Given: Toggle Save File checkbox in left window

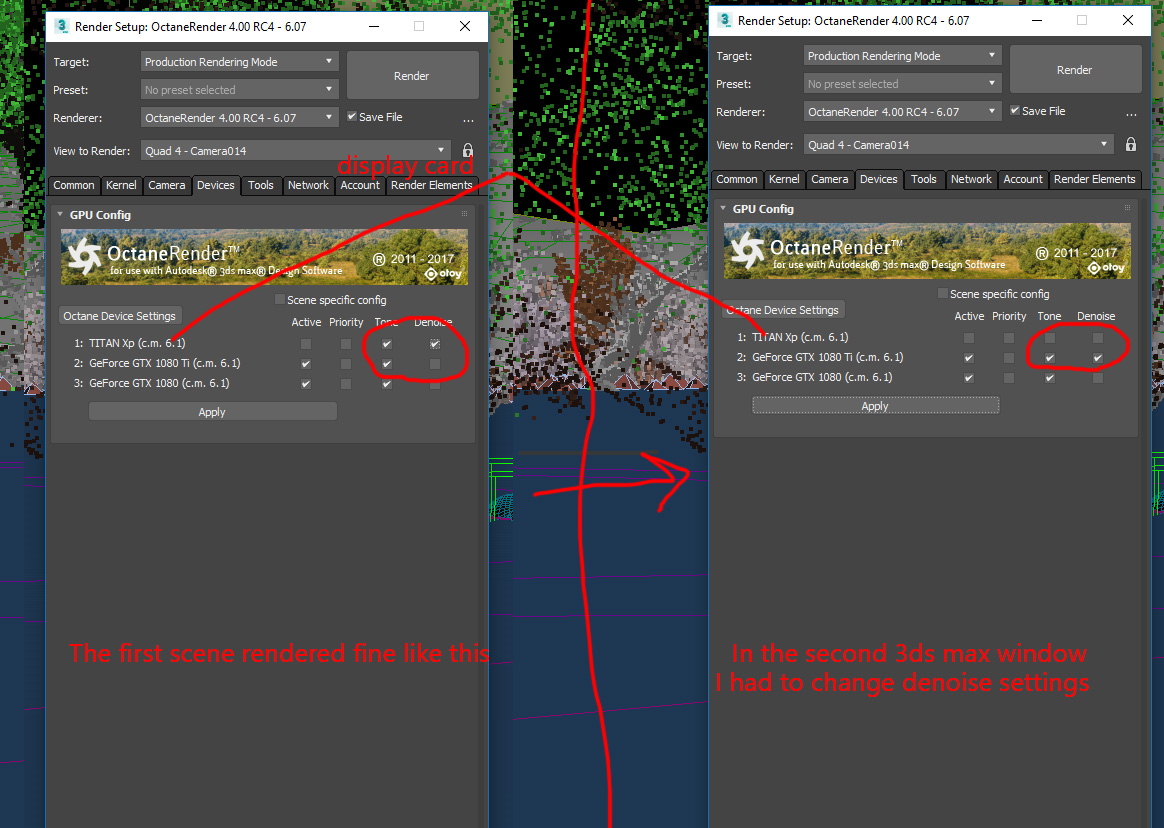Looking at the screenshot, I should tap(353, 117).
